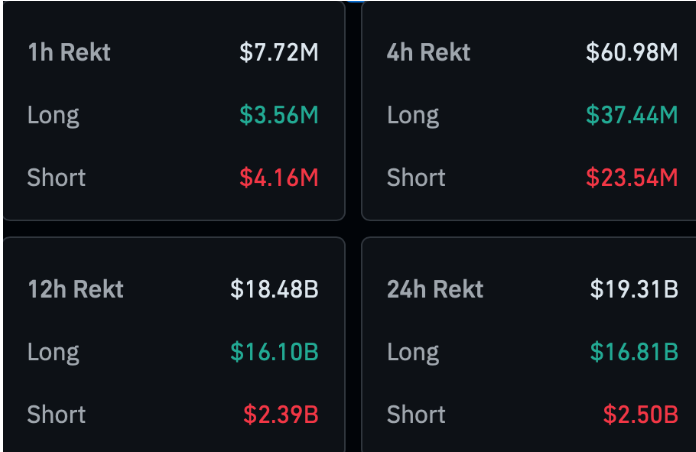The image size is (696, 452).
Task: Select the $60.98M total in 4h Rekt
Action: [631, 52]
